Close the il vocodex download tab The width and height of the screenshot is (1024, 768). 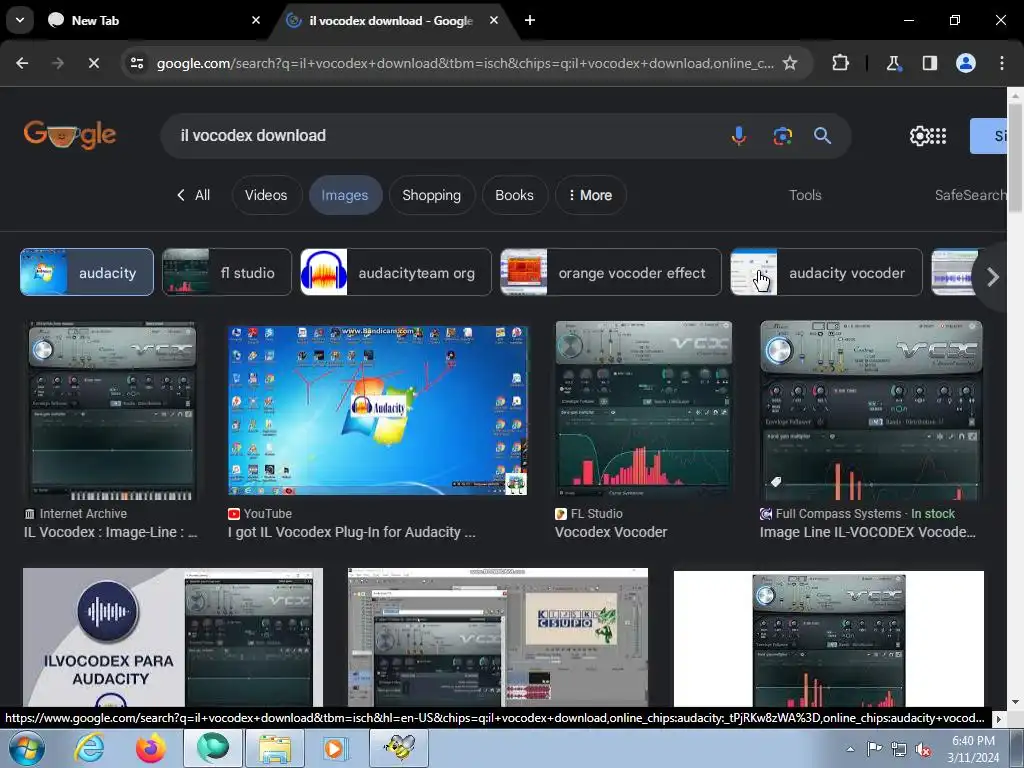point(494,20)
